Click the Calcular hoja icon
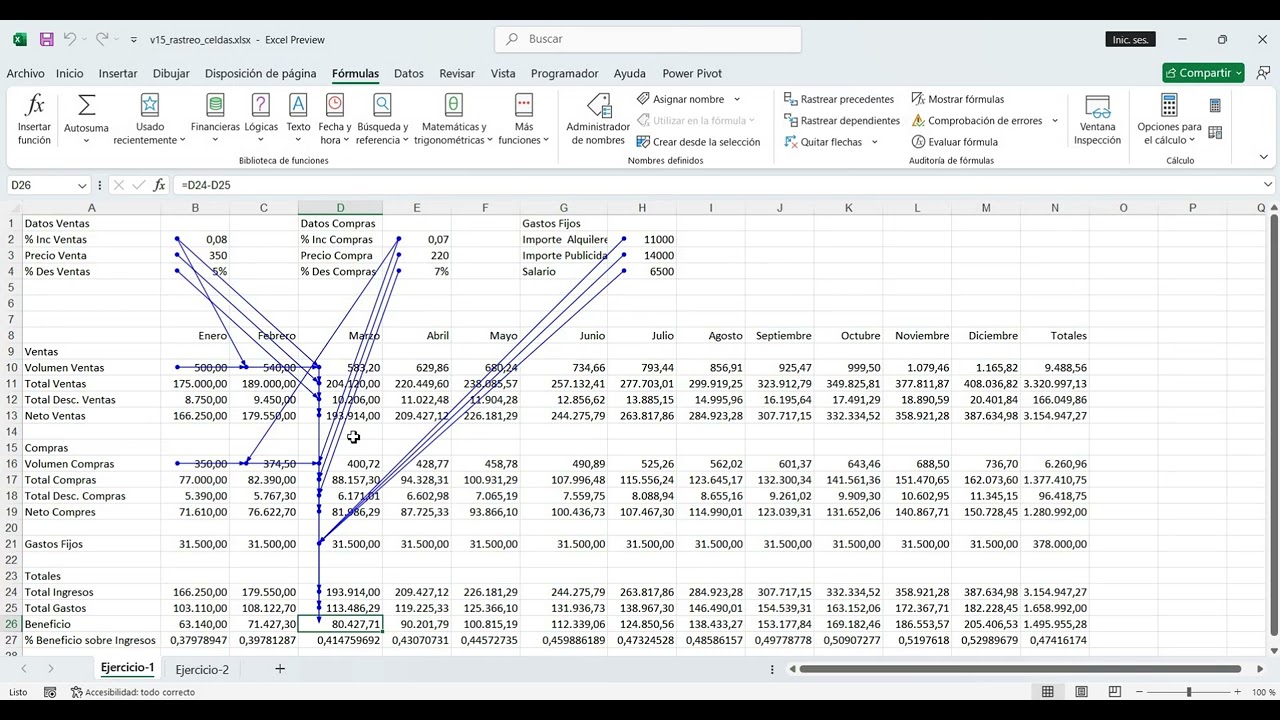This screenshot has width=1280, height=720. point(1215,132)
